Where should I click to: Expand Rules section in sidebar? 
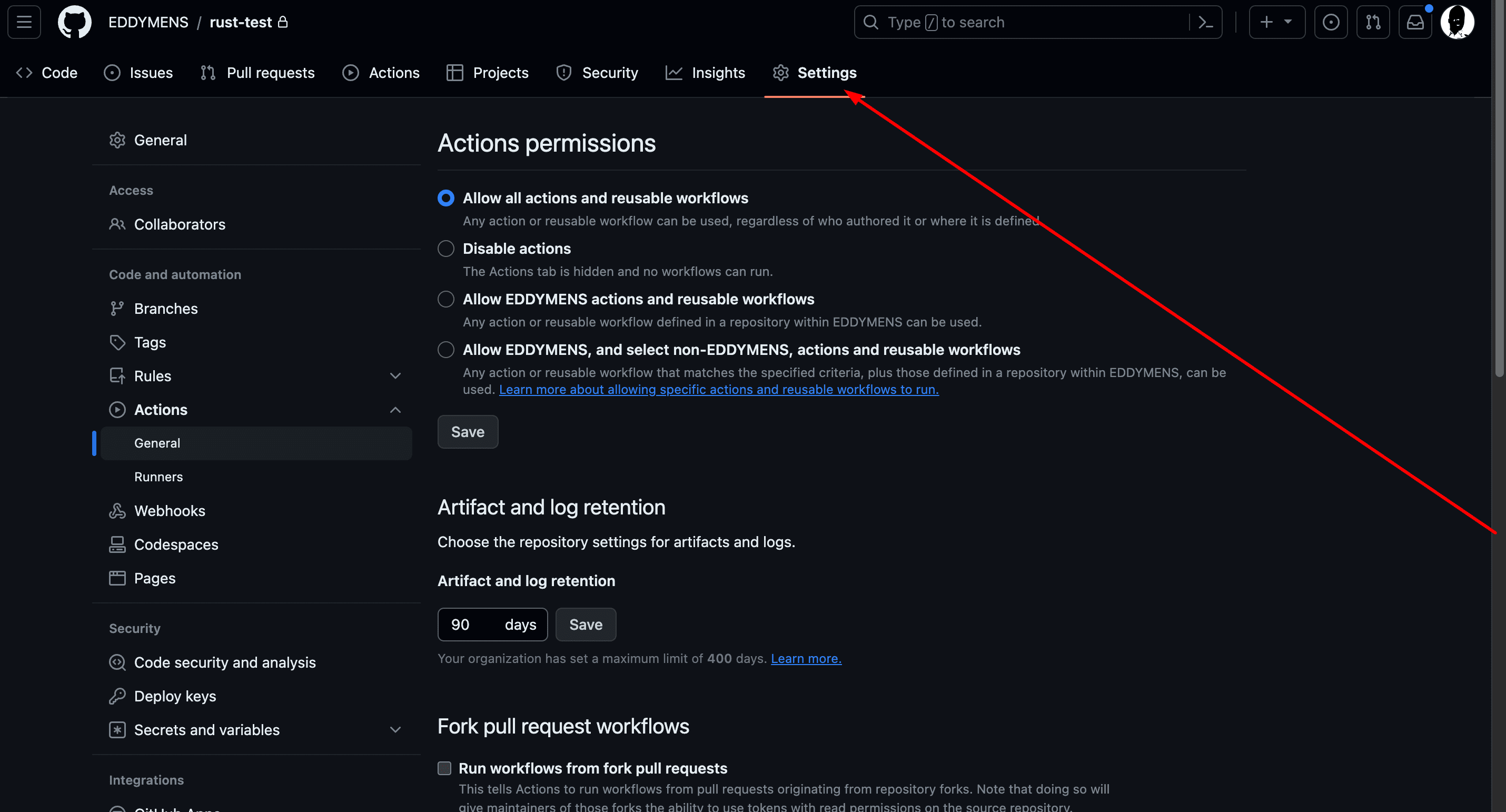coord(395,375)
